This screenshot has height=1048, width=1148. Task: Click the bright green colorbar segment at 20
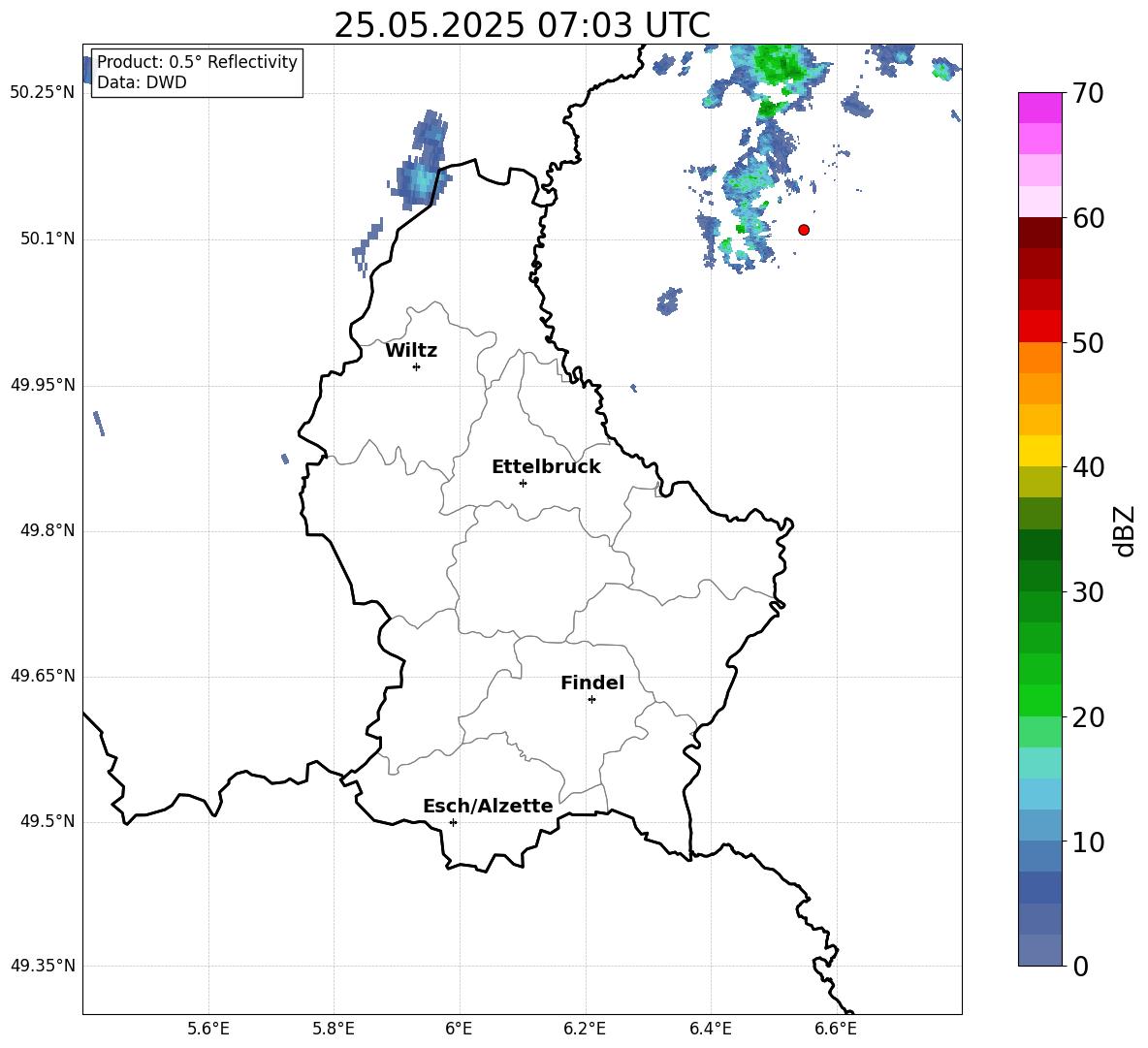point(1039,700)
